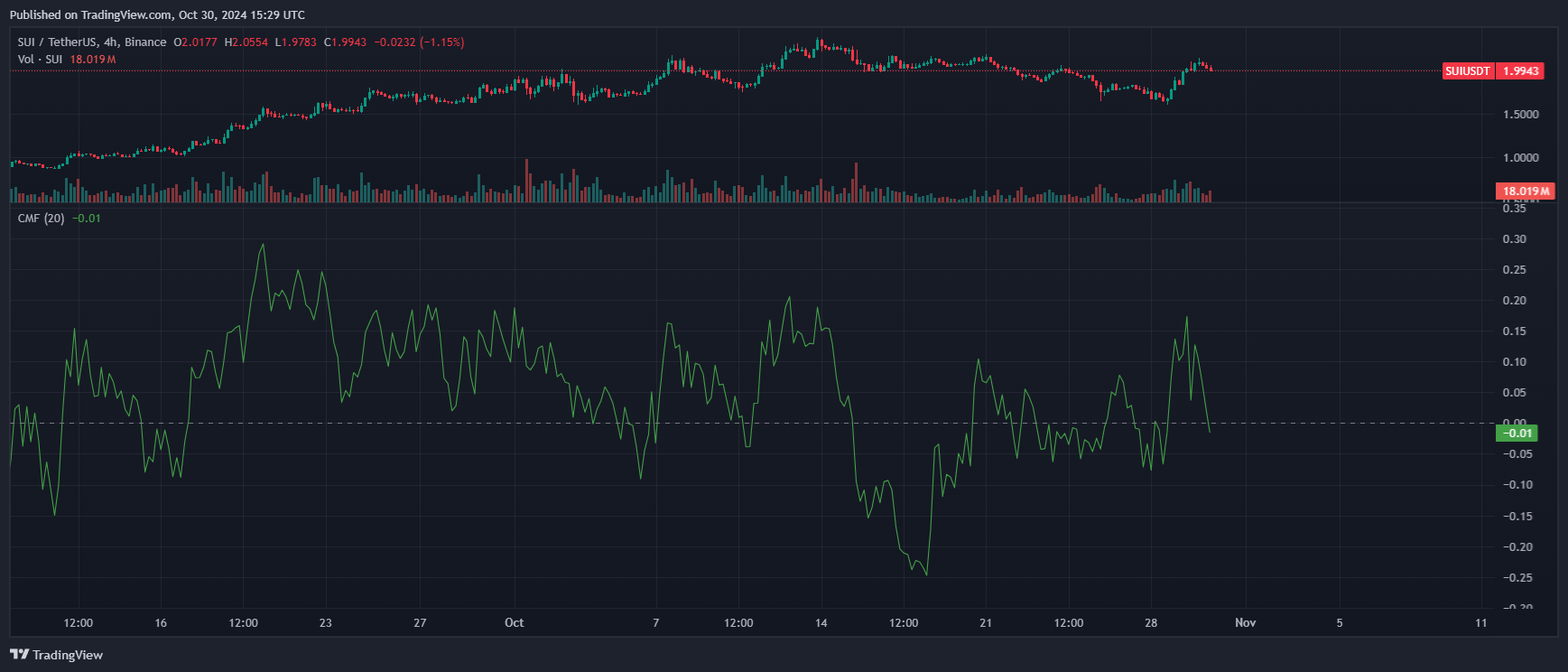The width and height of the screenshot is (1568, 672).
Task: Click the H2.0554 high value in legend
Action: click(x=246, y=42)
